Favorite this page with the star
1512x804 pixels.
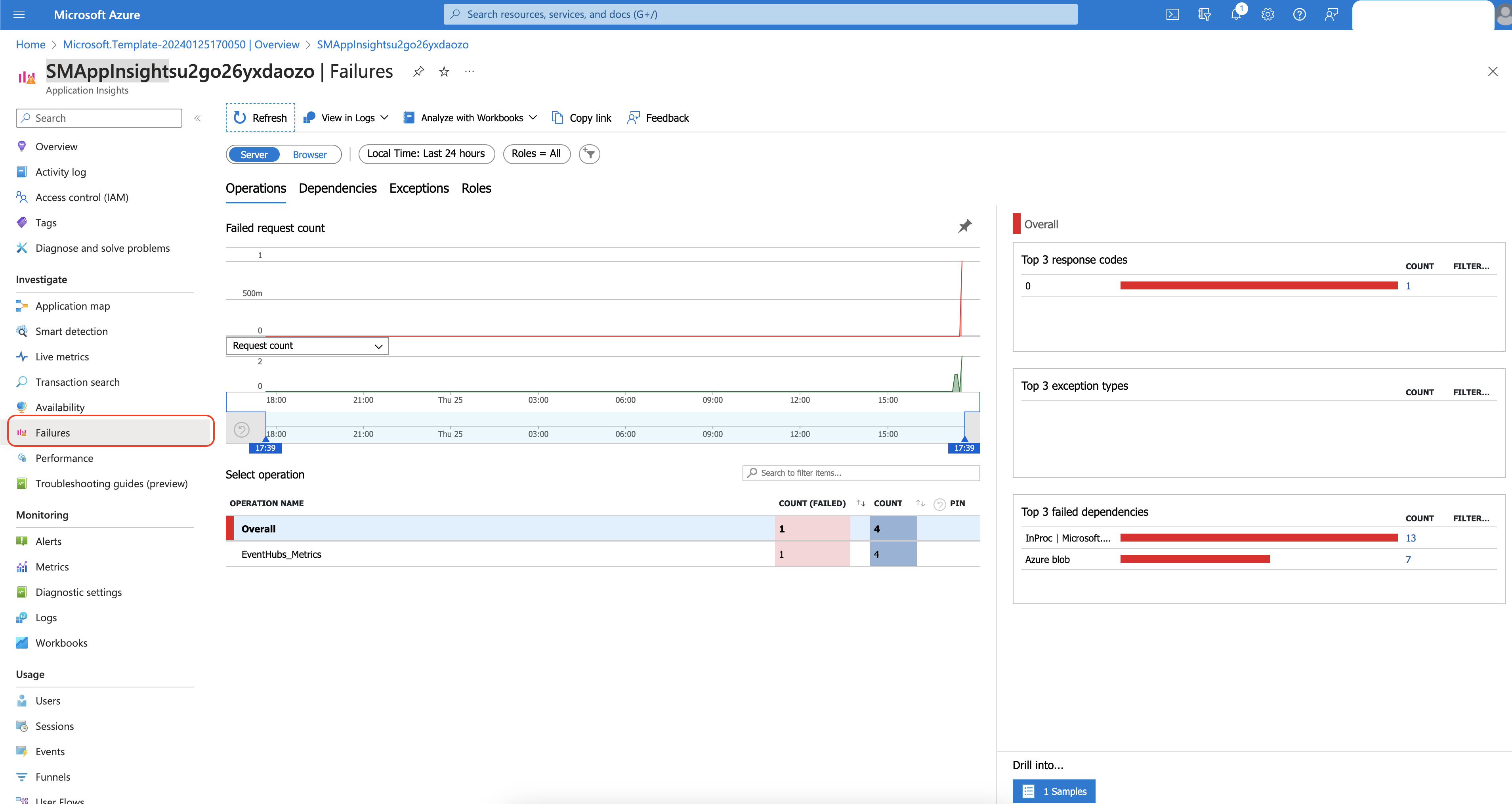pos(444,71)
